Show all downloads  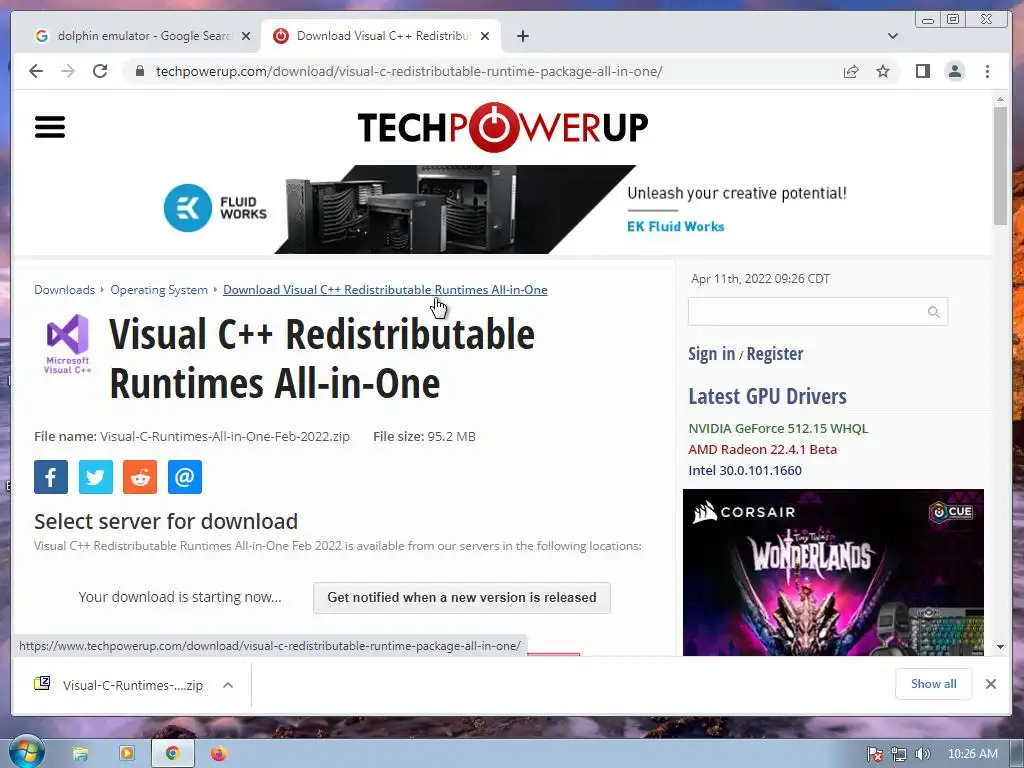[933, 684]
